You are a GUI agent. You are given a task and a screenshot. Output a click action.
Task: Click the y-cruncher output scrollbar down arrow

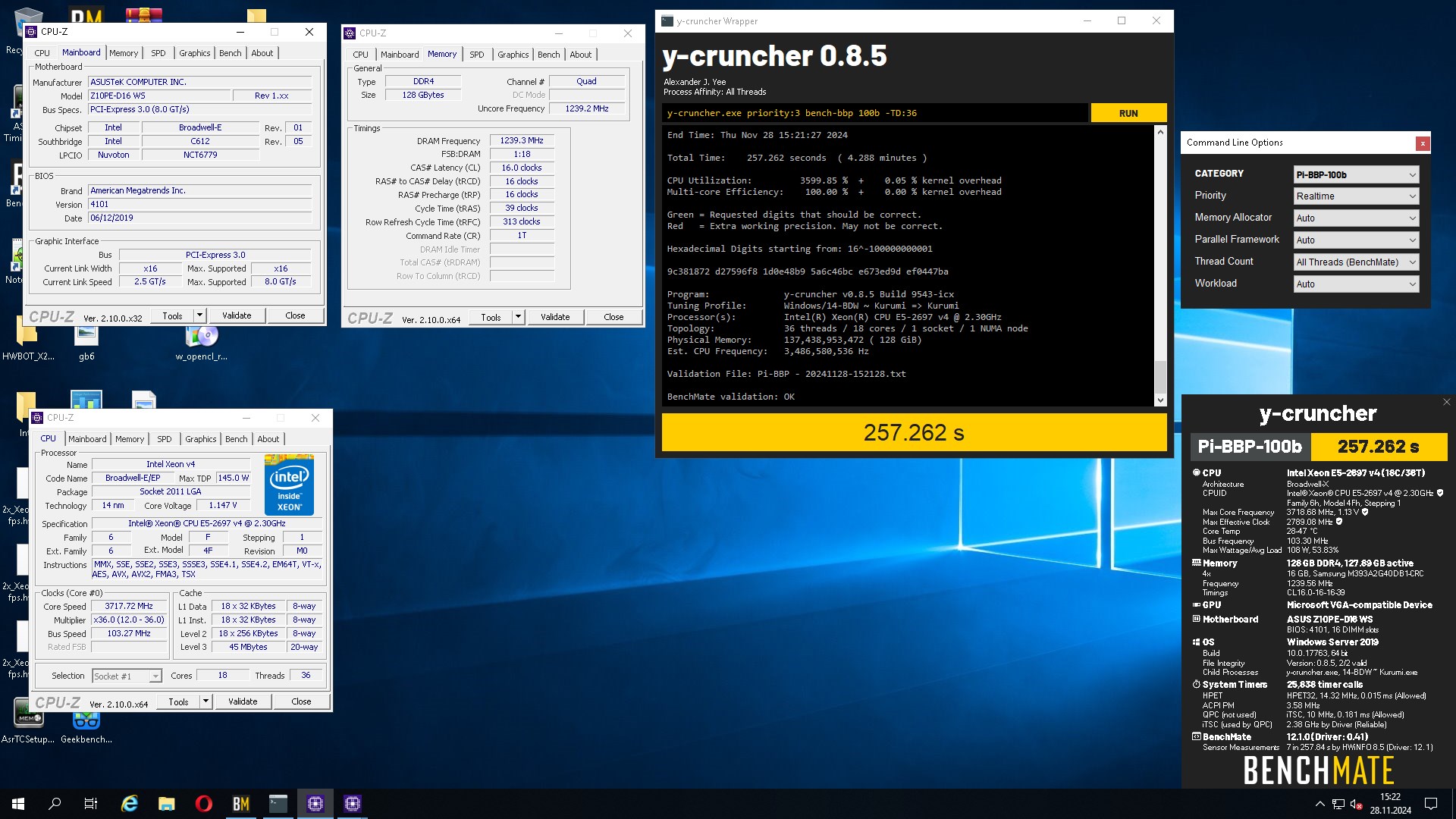(1159, 400)
